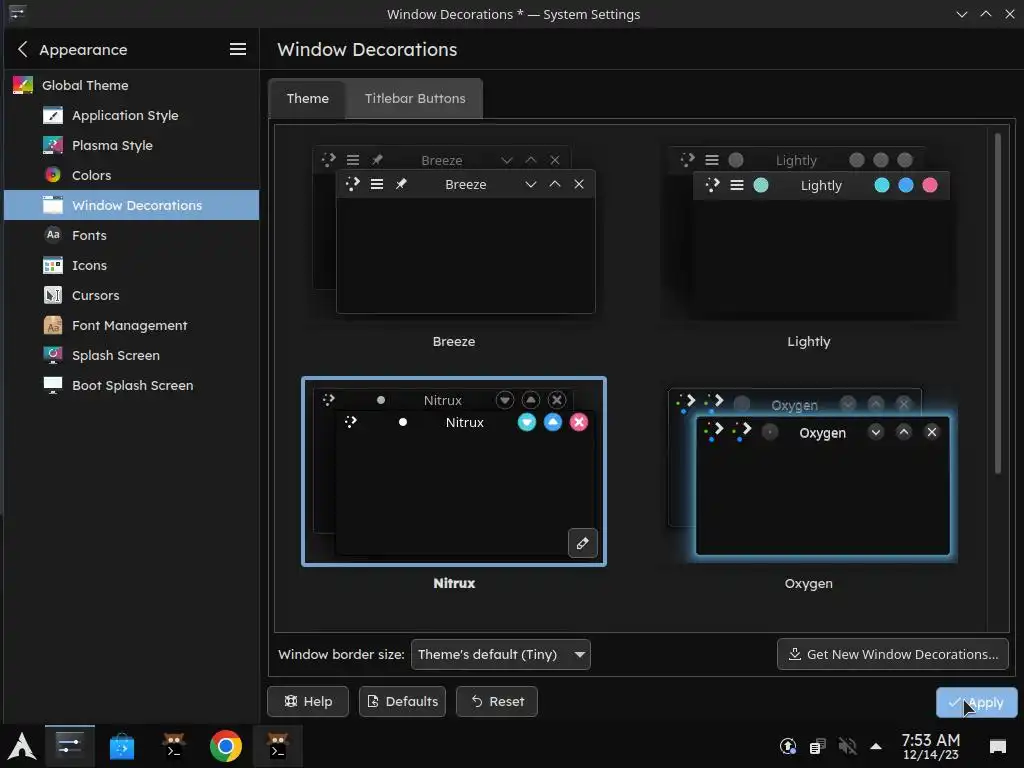Click the Fonts Aa icon
This screenshot has height=768, width=1024.
[53, 234]
